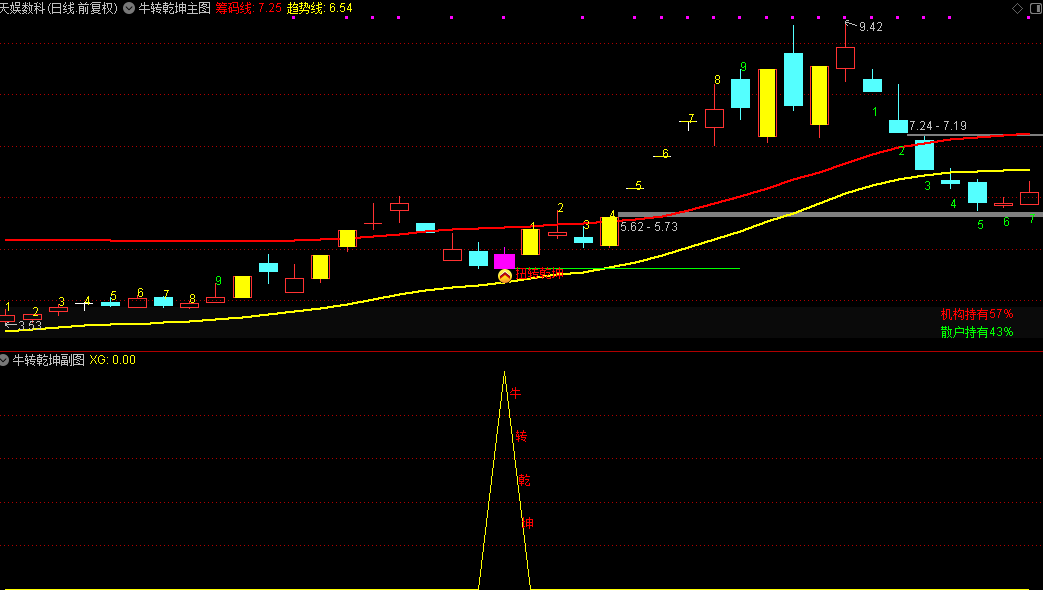The image size is (1043, 590).
Task: Click the 散户持有43% label
Action: [x=976, y=332]
